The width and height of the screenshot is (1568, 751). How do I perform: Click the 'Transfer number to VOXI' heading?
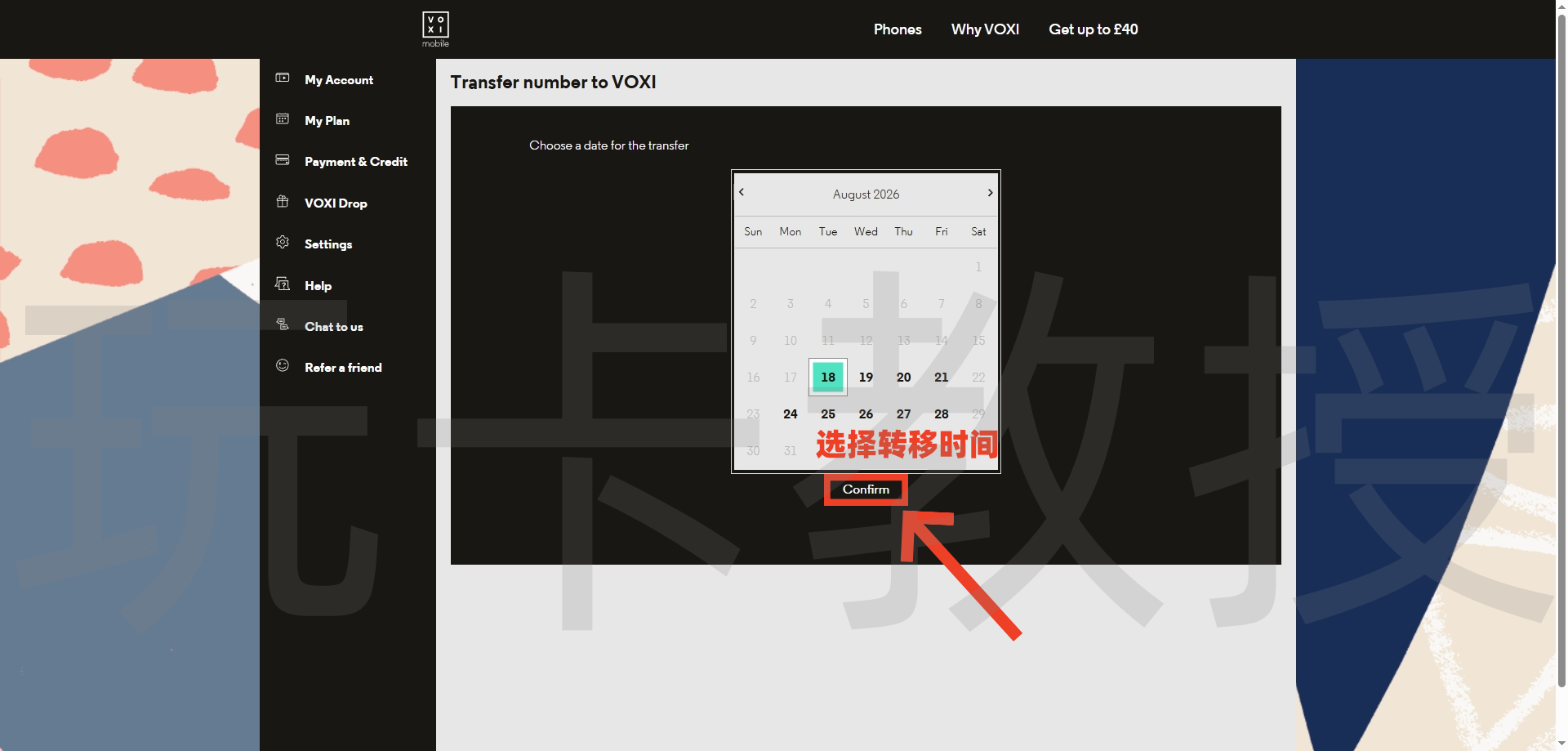553,83
